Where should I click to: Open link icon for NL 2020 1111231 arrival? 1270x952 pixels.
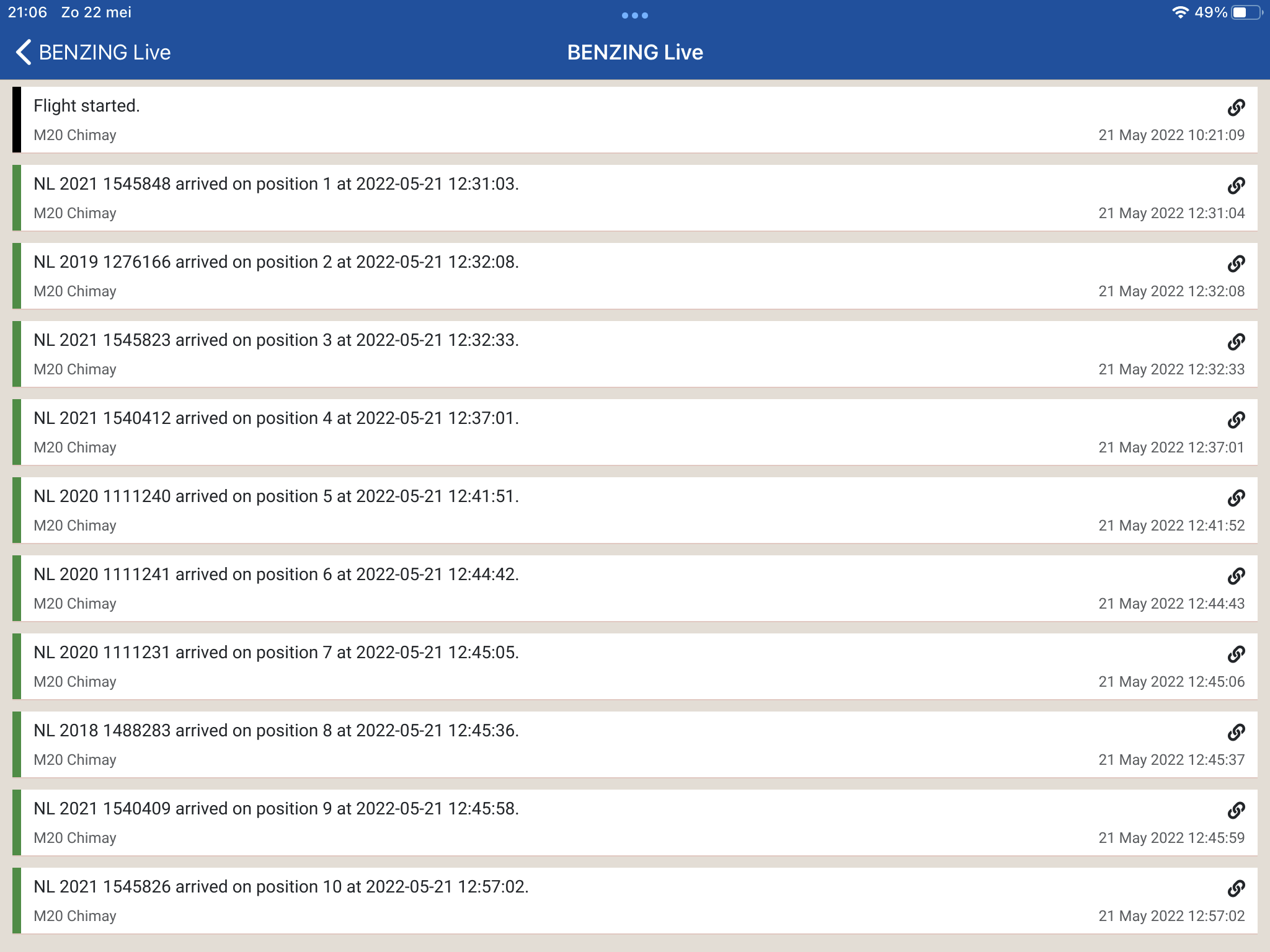1236,654
